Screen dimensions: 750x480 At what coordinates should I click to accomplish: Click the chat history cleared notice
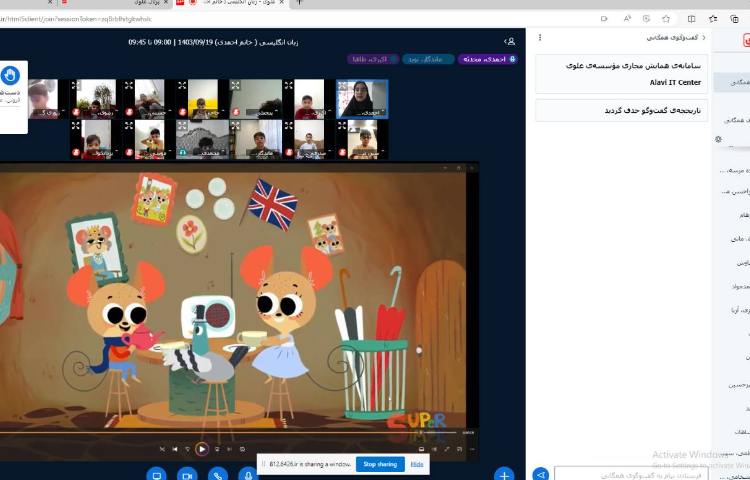621,110
